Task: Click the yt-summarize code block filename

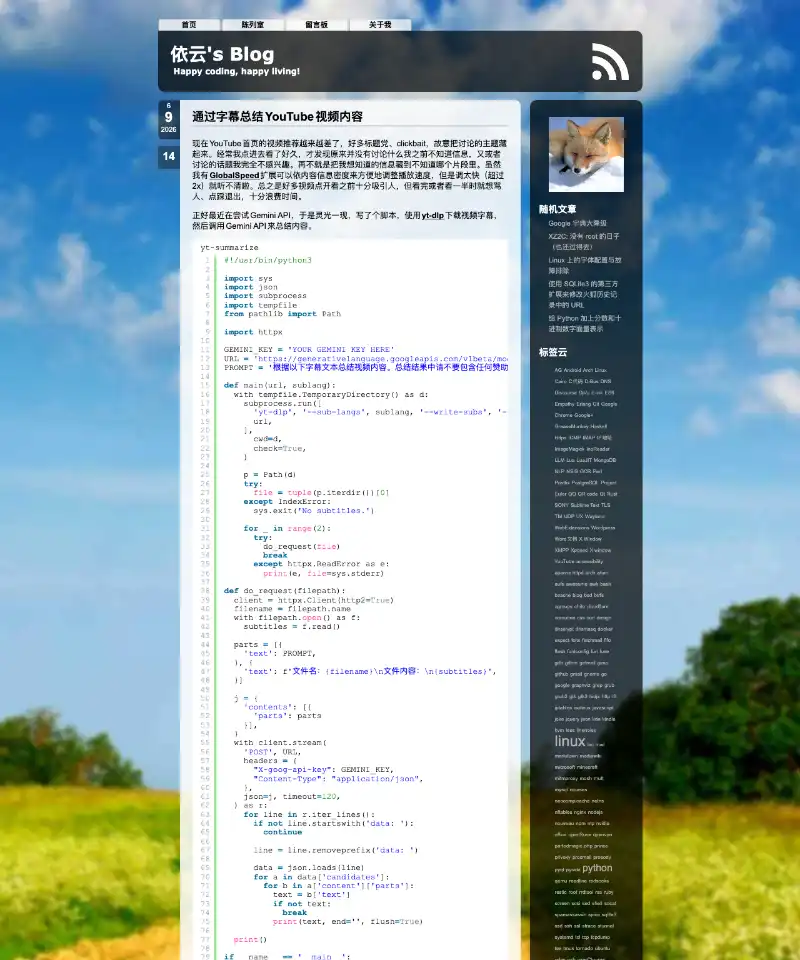Action: pyautogui.click(x=230, y=247)
